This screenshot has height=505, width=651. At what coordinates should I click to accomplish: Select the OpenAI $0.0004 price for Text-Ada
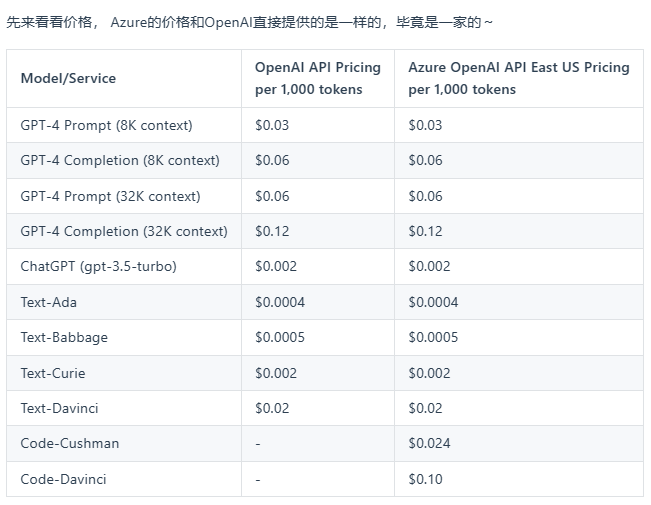(280, 301)
